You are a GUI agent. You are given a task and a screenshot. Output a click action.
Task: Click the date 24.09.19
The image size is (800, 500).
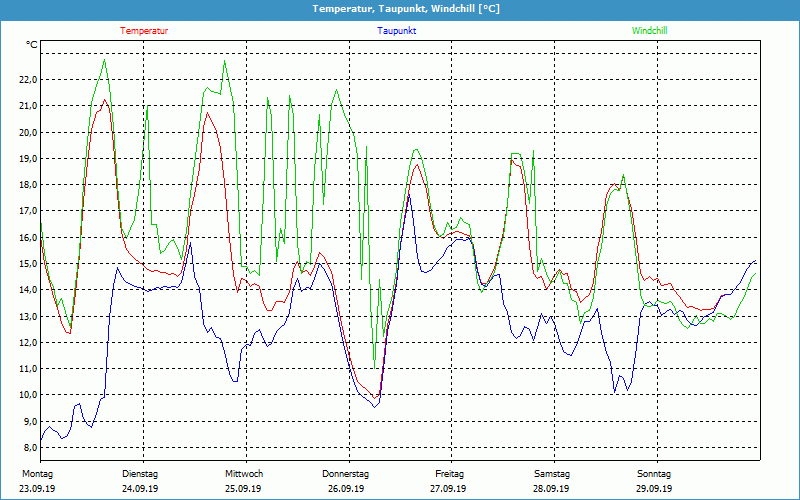click(x=140, y=489)
